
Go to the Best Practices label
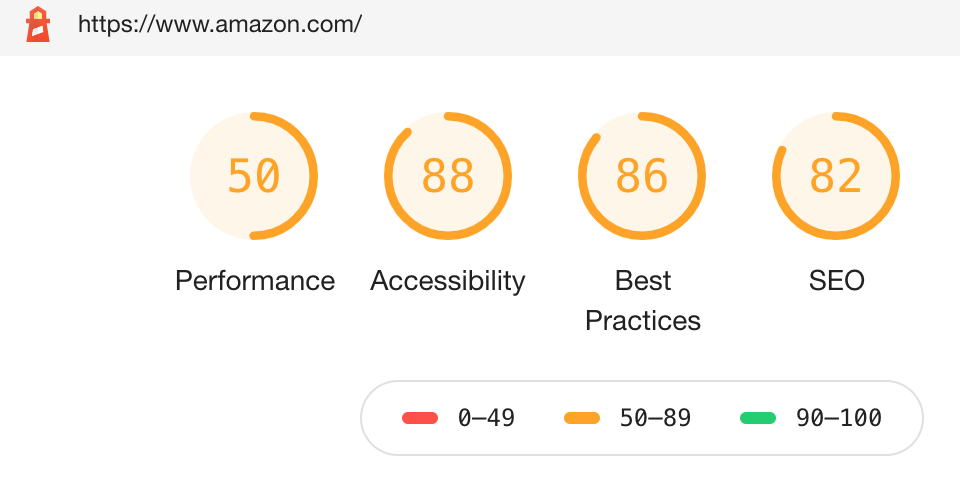(x=643, y=301)
